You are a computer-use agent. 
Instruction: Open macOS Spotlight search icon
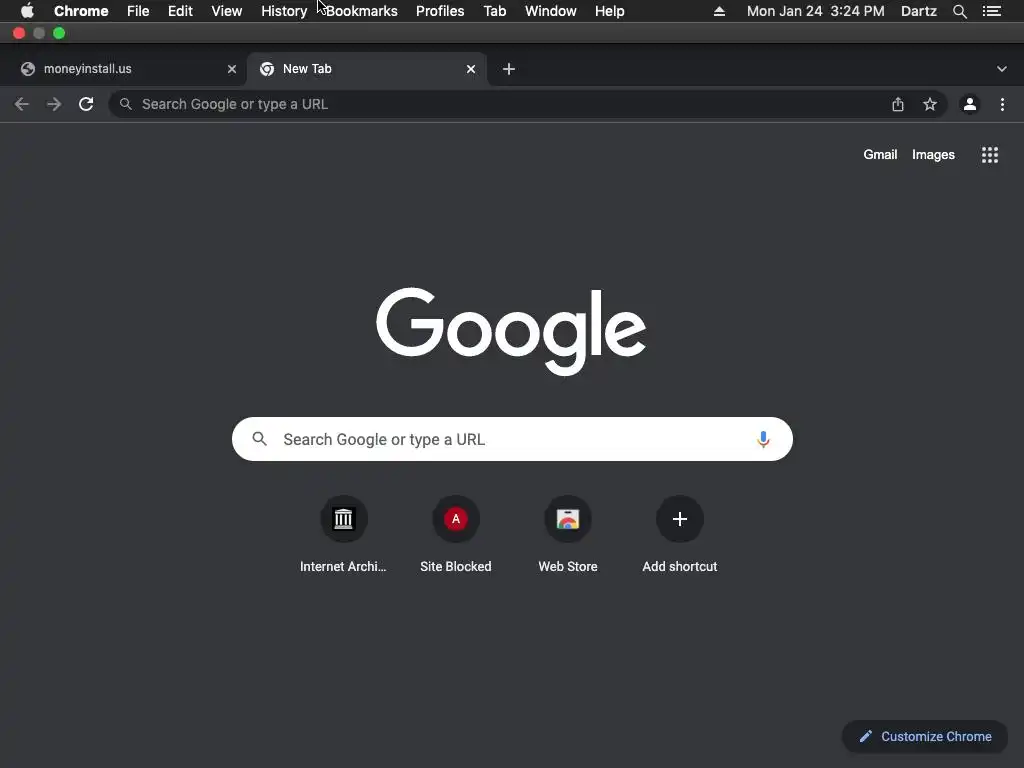click(959, 11)
